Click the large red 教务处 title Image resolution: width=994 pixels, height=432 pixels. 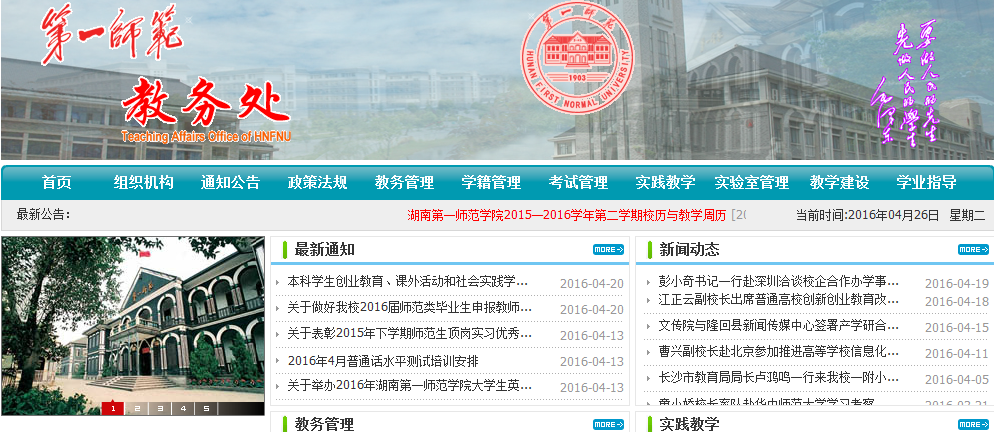[206, 104]
